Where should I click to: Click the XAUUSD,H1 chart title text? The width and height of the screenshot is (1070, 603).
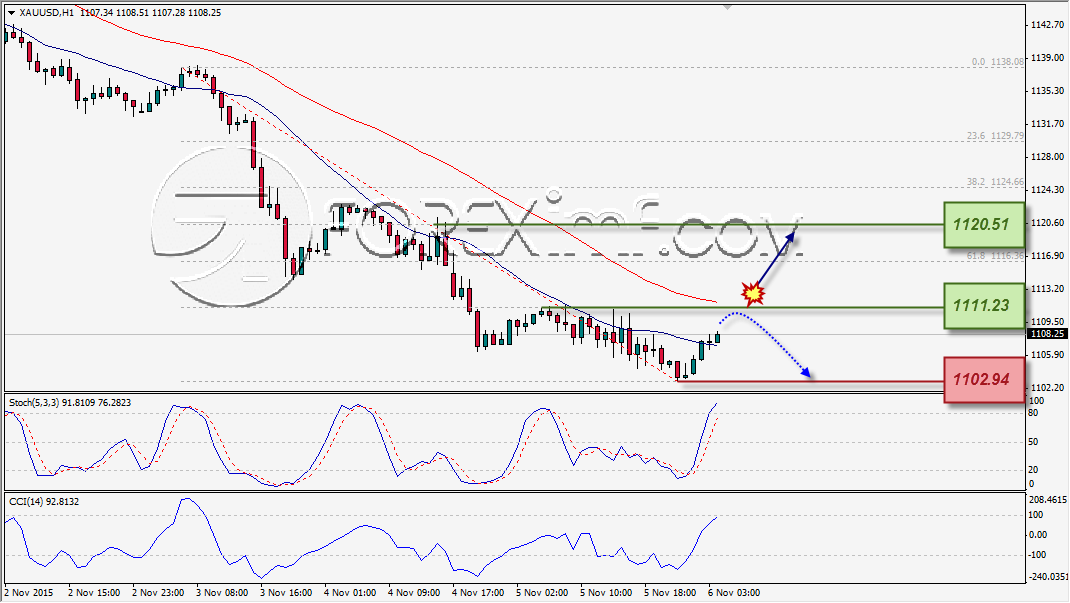47,12
